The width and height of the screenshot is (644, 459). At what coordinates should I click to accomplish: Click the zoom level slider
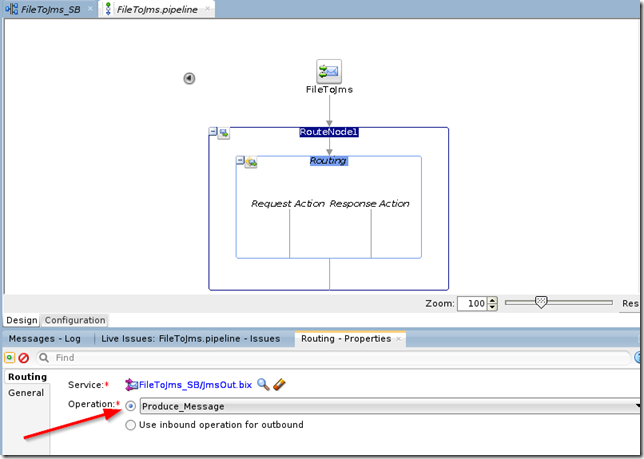[x=541, y=302]
